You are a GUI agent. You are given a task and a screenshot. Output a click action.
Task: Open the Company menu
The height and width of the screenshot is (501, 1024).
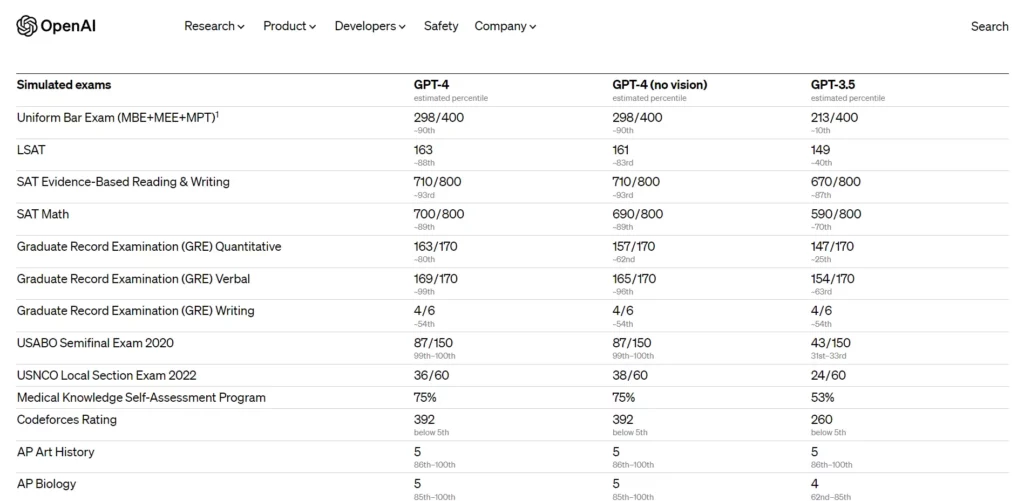coord(505,26)
